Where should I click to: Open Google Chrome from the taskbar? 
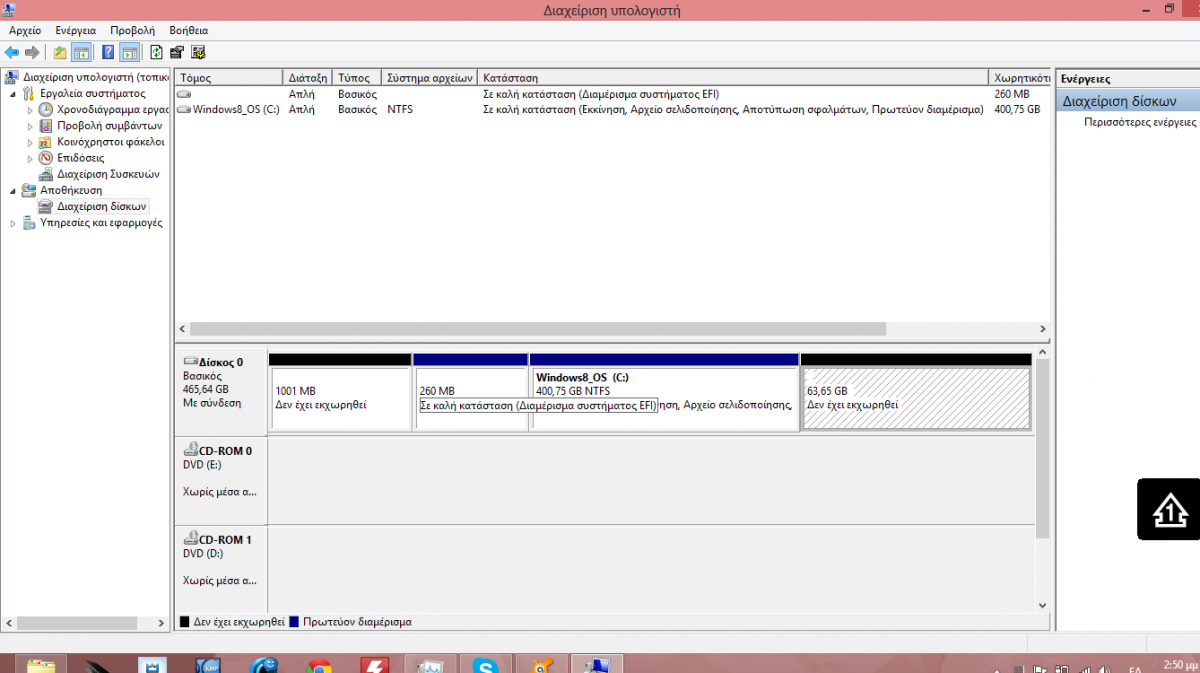(x=319, y=664)
